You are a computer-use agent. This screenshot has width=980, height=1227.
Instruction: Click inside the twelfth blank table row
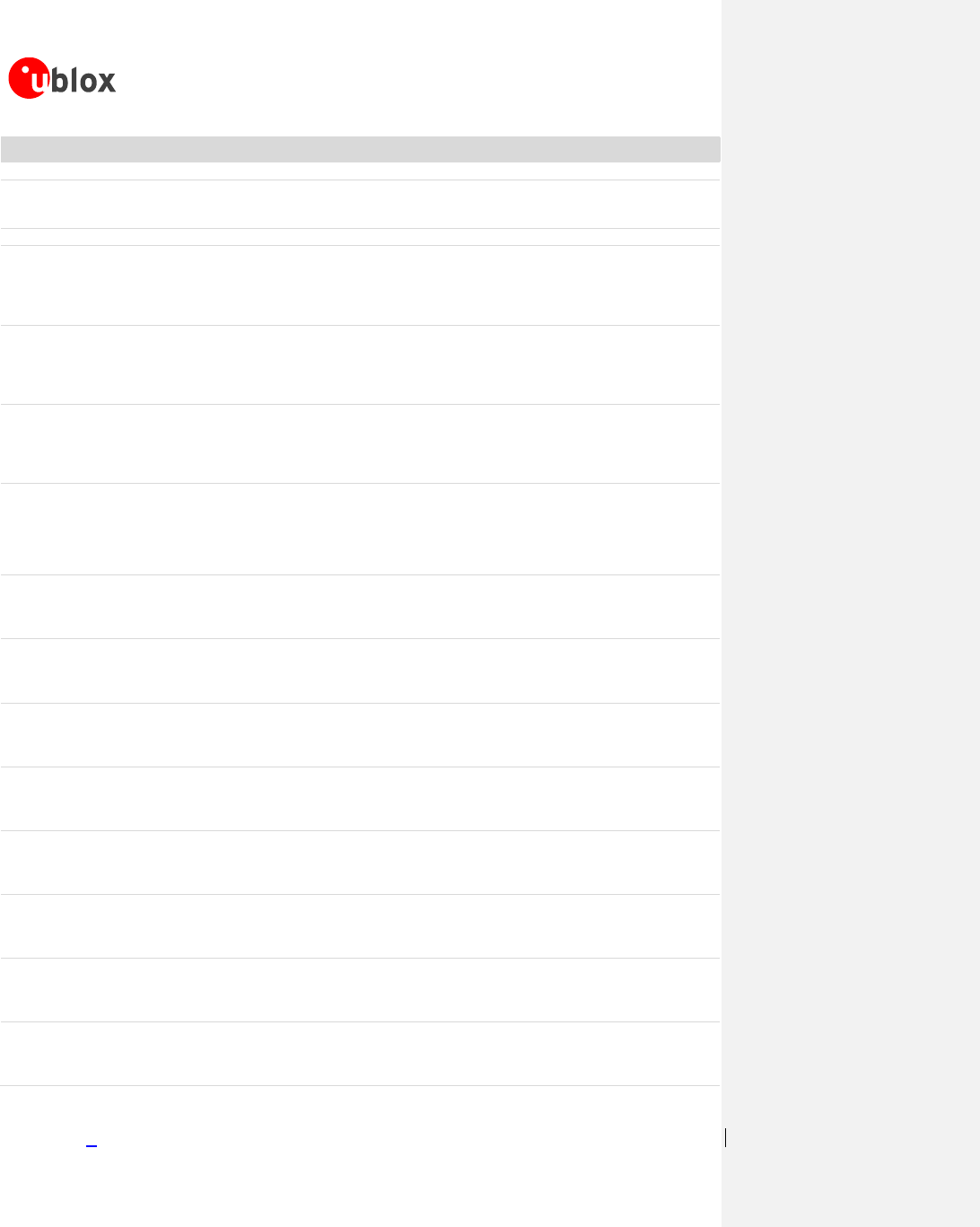point(360,863)
